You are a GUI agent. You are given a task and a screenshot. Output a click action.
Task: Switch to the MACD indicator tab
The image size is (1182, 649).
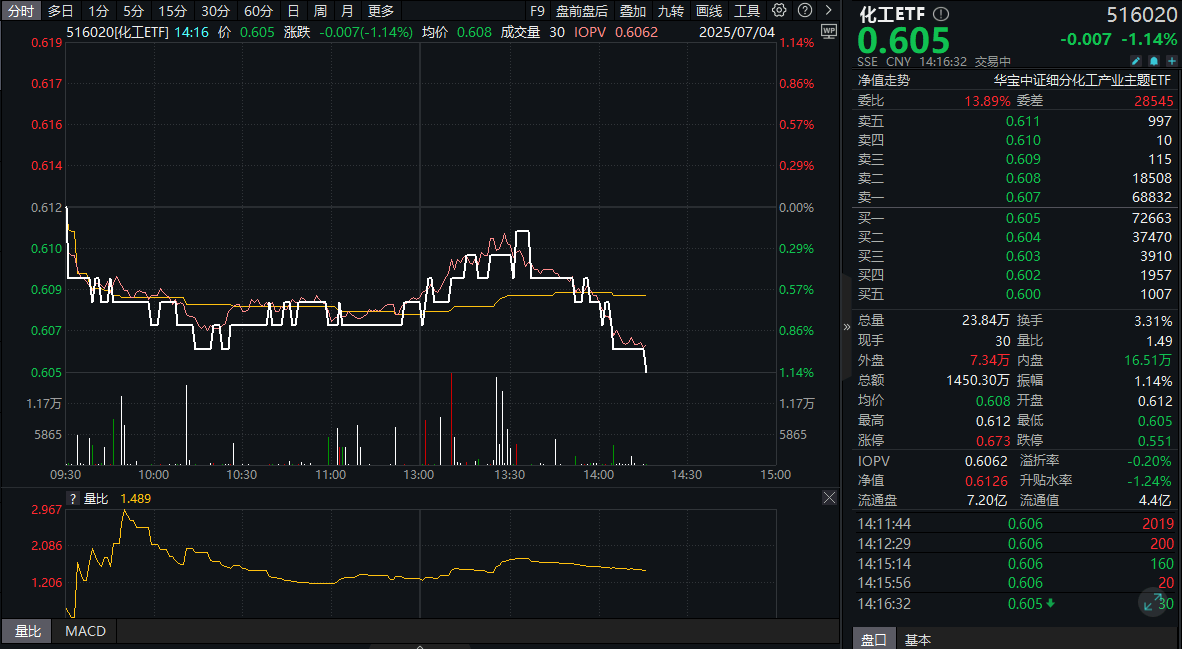pos(83,631)
